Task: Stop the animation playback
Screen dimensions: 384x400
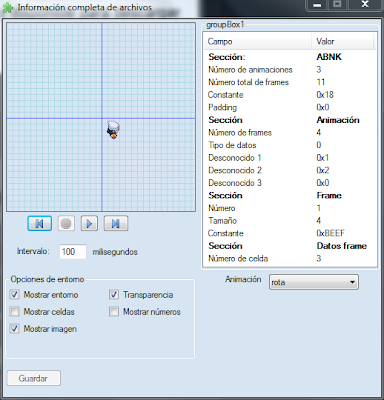Action: click(66, 223)
